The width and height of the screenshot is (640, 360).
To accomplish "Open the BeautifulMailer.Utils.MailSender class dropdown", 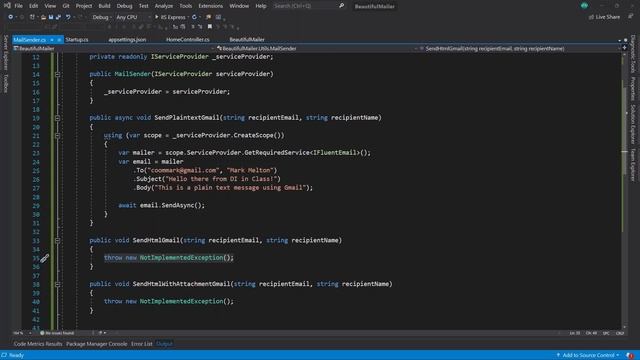I will pyautogui.click(x=317, y=48).
